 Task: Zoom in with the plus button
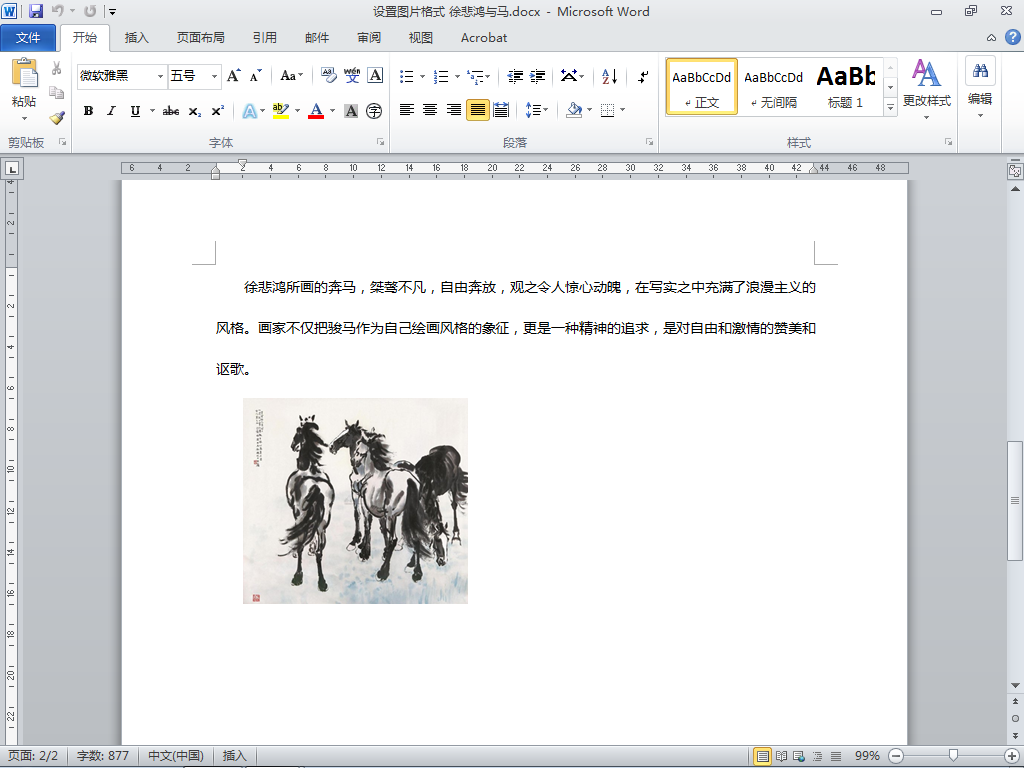[1012, 756]
